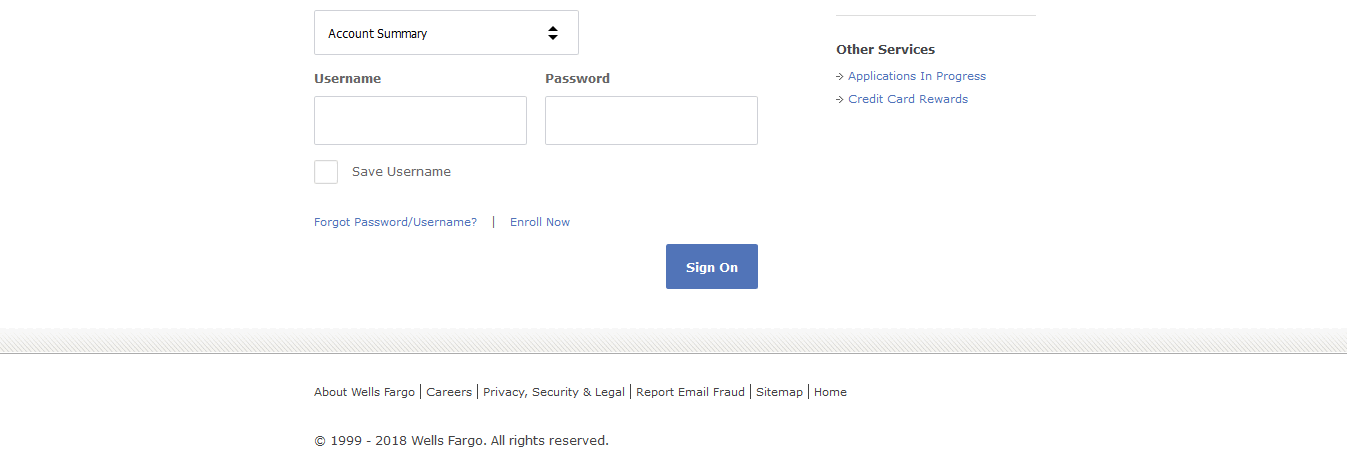The height and width of the screenshot is (459, 1347).
Task: Click the Username input field
Action: pyautogui.click(x=420, y=120)
